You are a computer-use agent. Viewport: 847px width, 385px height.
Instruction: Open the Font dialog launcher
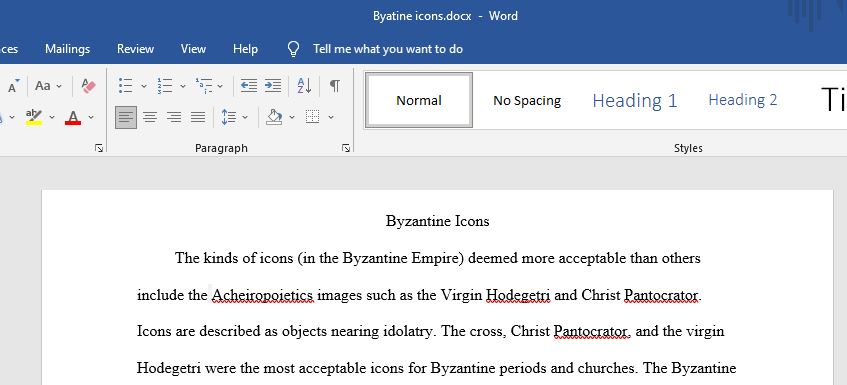click(x=99, y=148)
